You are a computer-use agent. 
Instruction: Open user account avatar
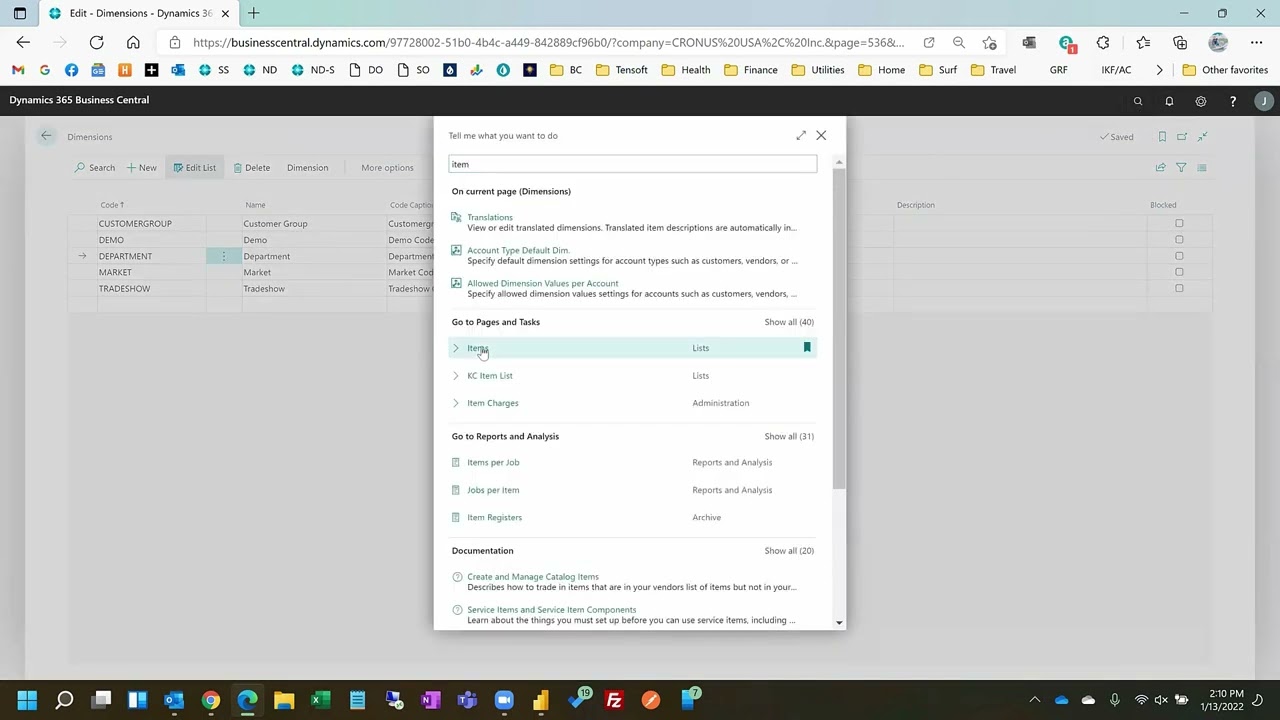pyautogui.click(x=1264, y=101)
